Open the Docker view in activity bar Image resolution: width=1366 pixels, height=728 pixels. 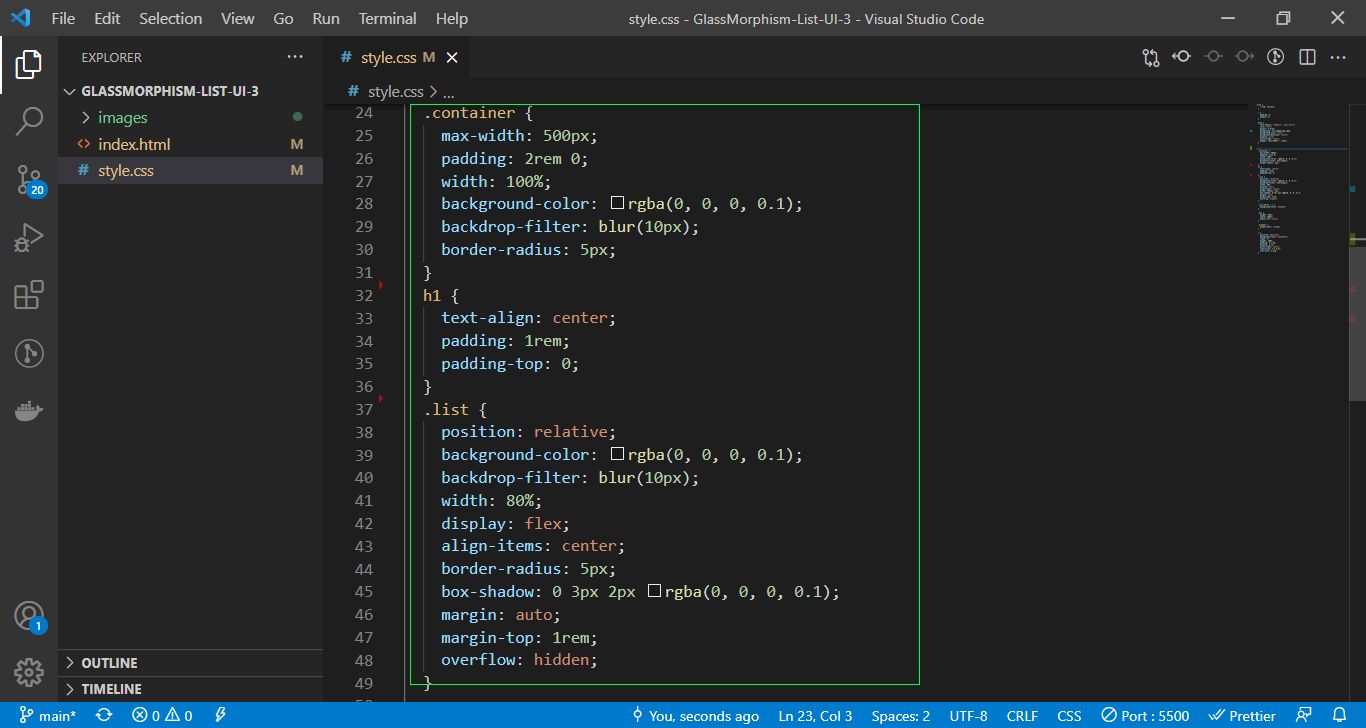coord(29,411)
